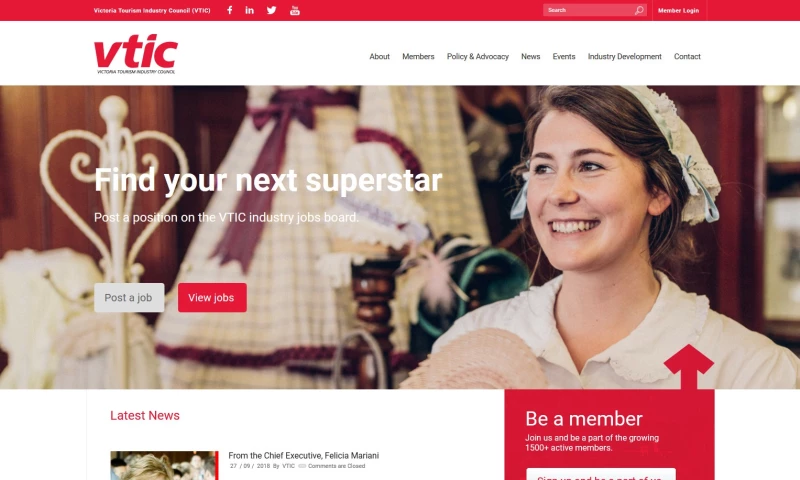Go to the Contact page link

(687, 57)
